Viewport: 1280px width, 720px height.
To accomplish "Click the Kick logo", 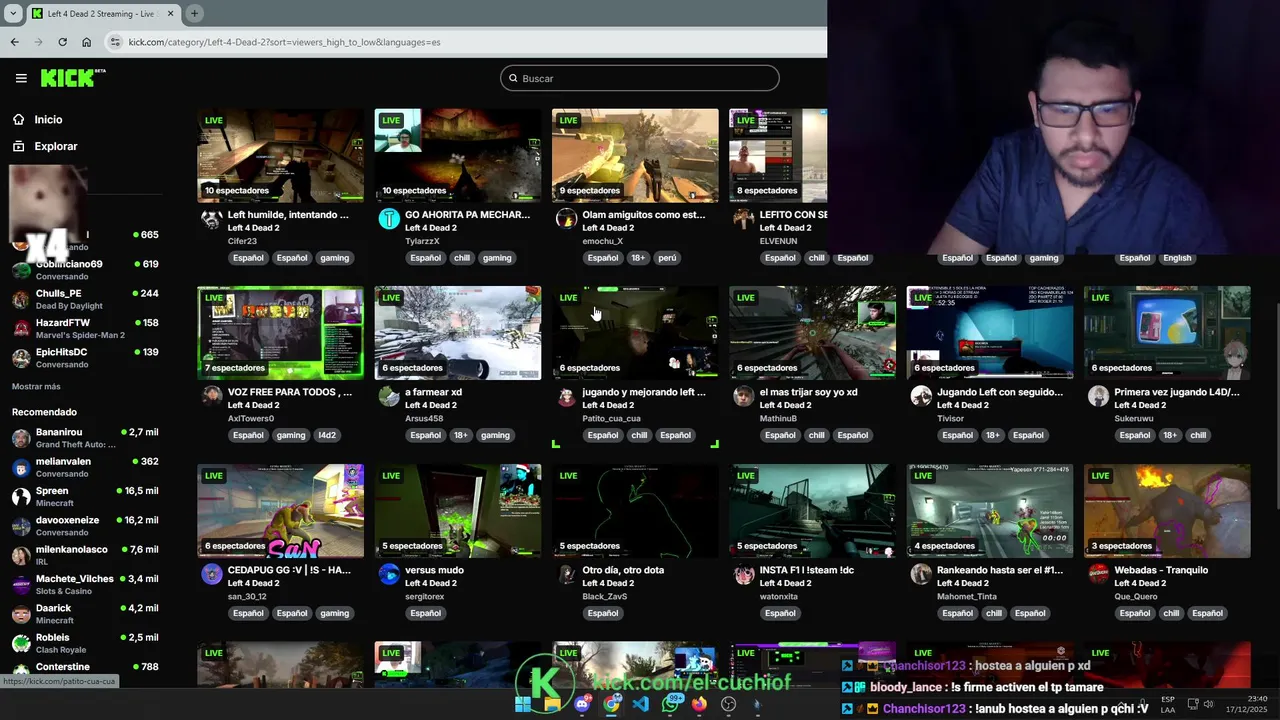I will click(73, 78).
